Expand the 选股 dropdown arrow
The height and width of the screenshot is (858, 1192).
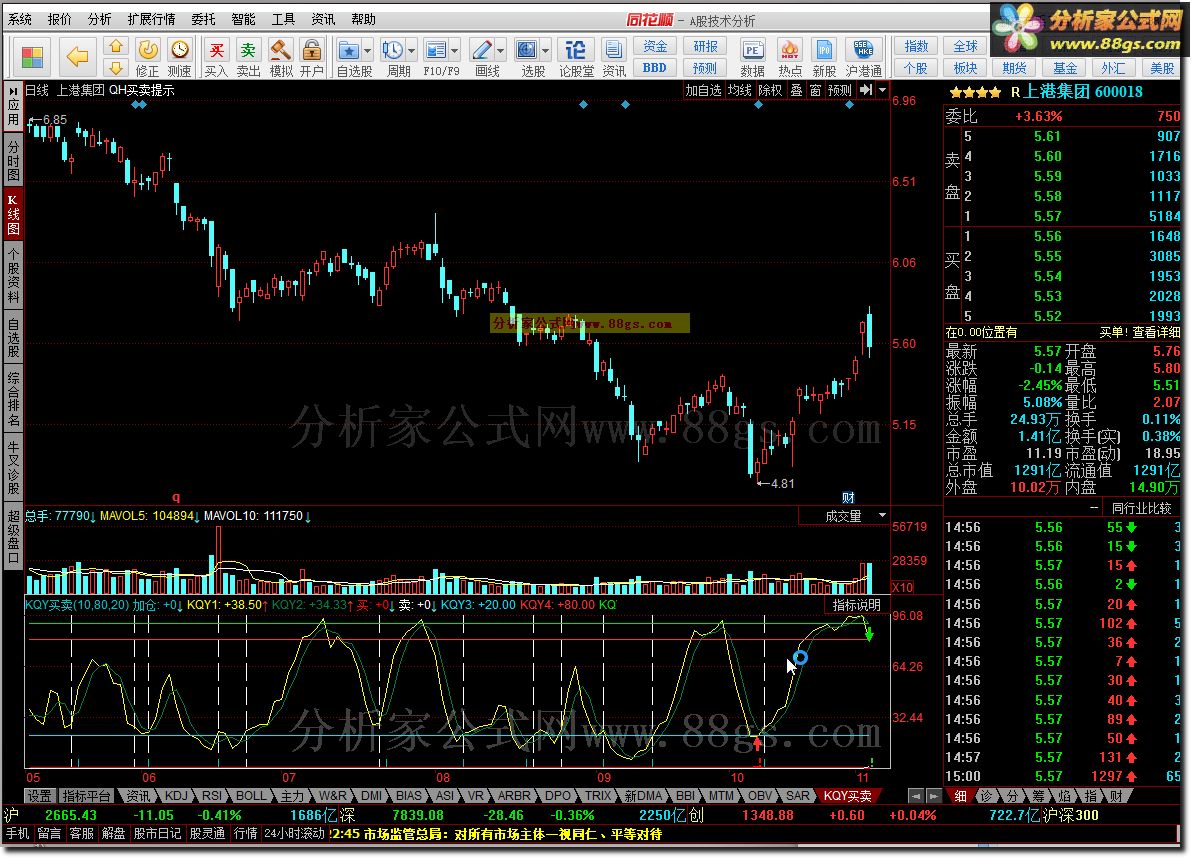pyautogui.click(x=546, y=51)
